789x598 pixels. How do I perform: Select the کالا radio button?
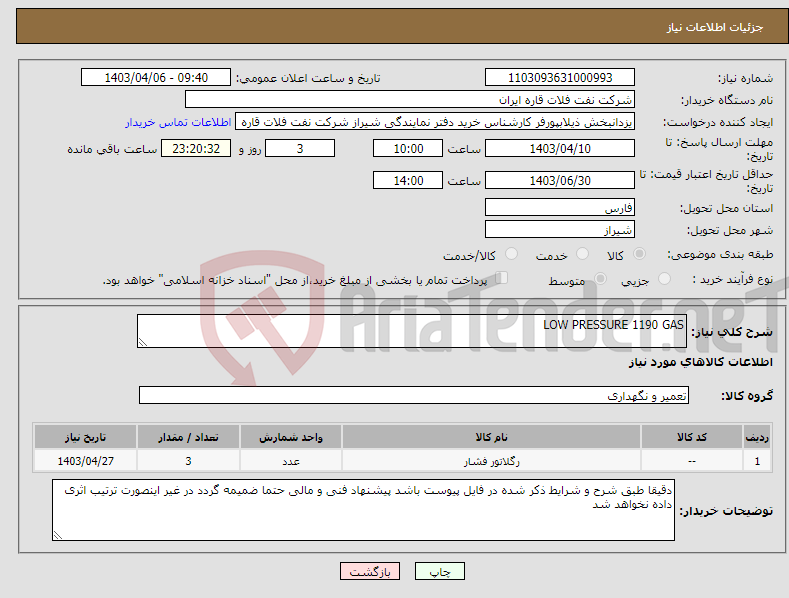pyautogui.click(x=639, y=254)
